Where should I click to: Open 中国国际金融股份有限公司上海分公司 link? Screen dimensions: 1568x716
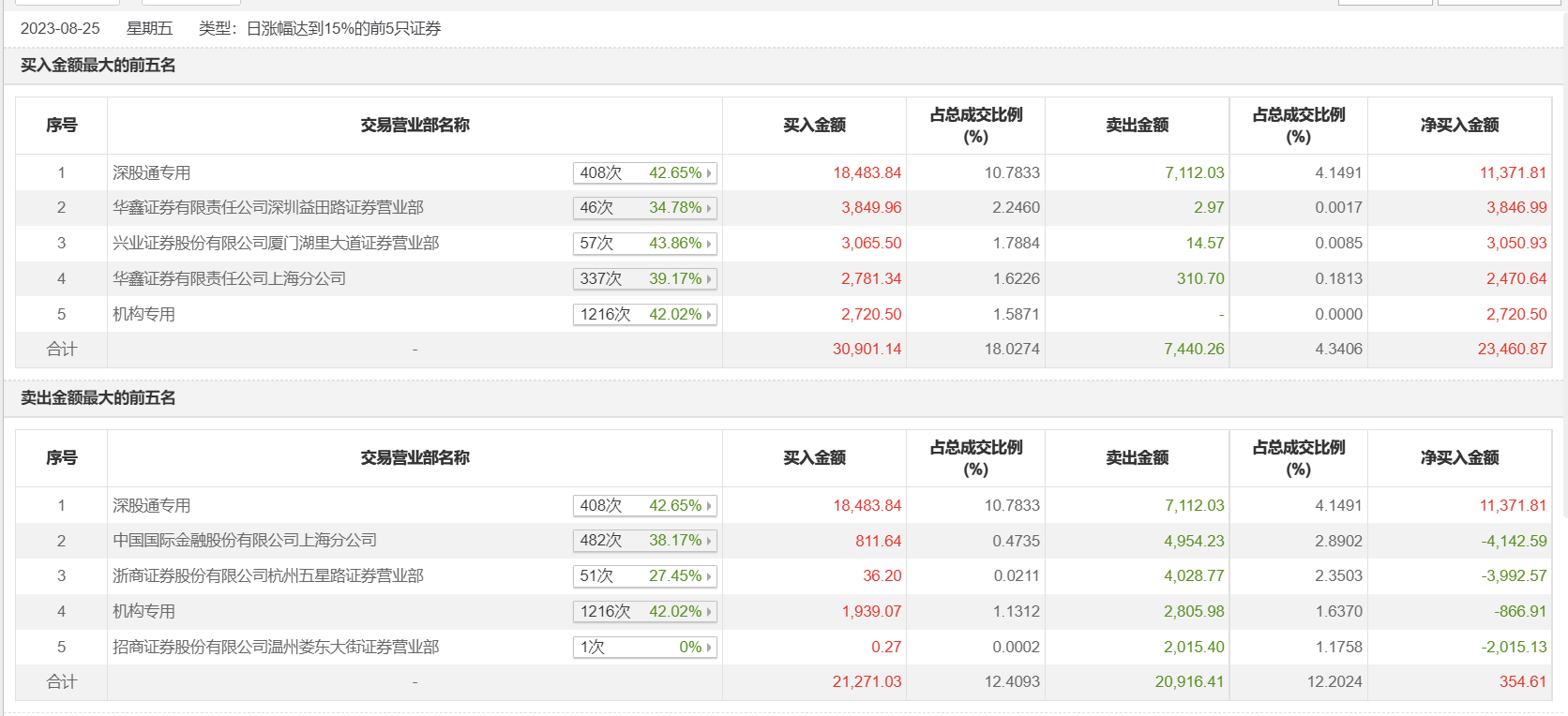pos(245,541)
